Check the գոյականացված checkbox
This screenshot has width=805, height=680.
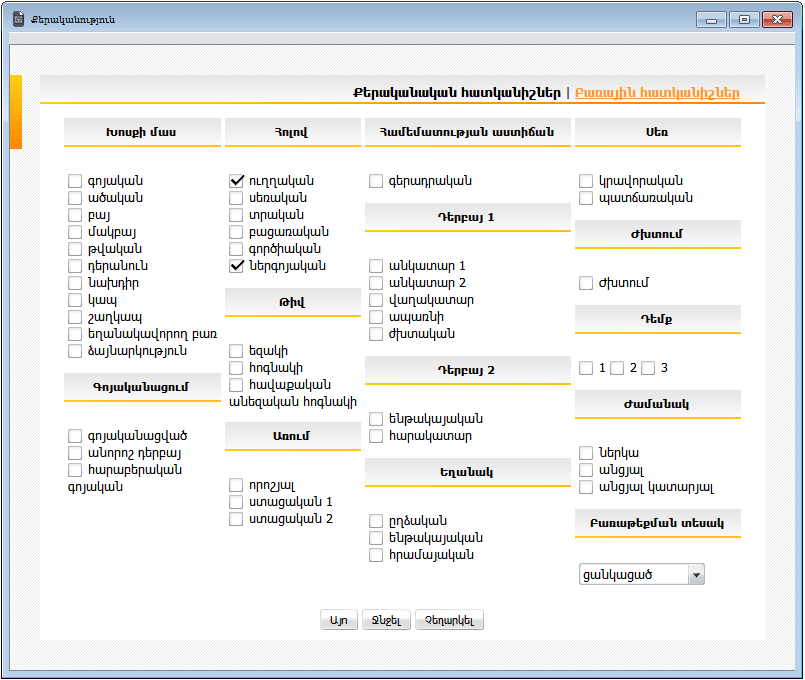pos(75,436)
